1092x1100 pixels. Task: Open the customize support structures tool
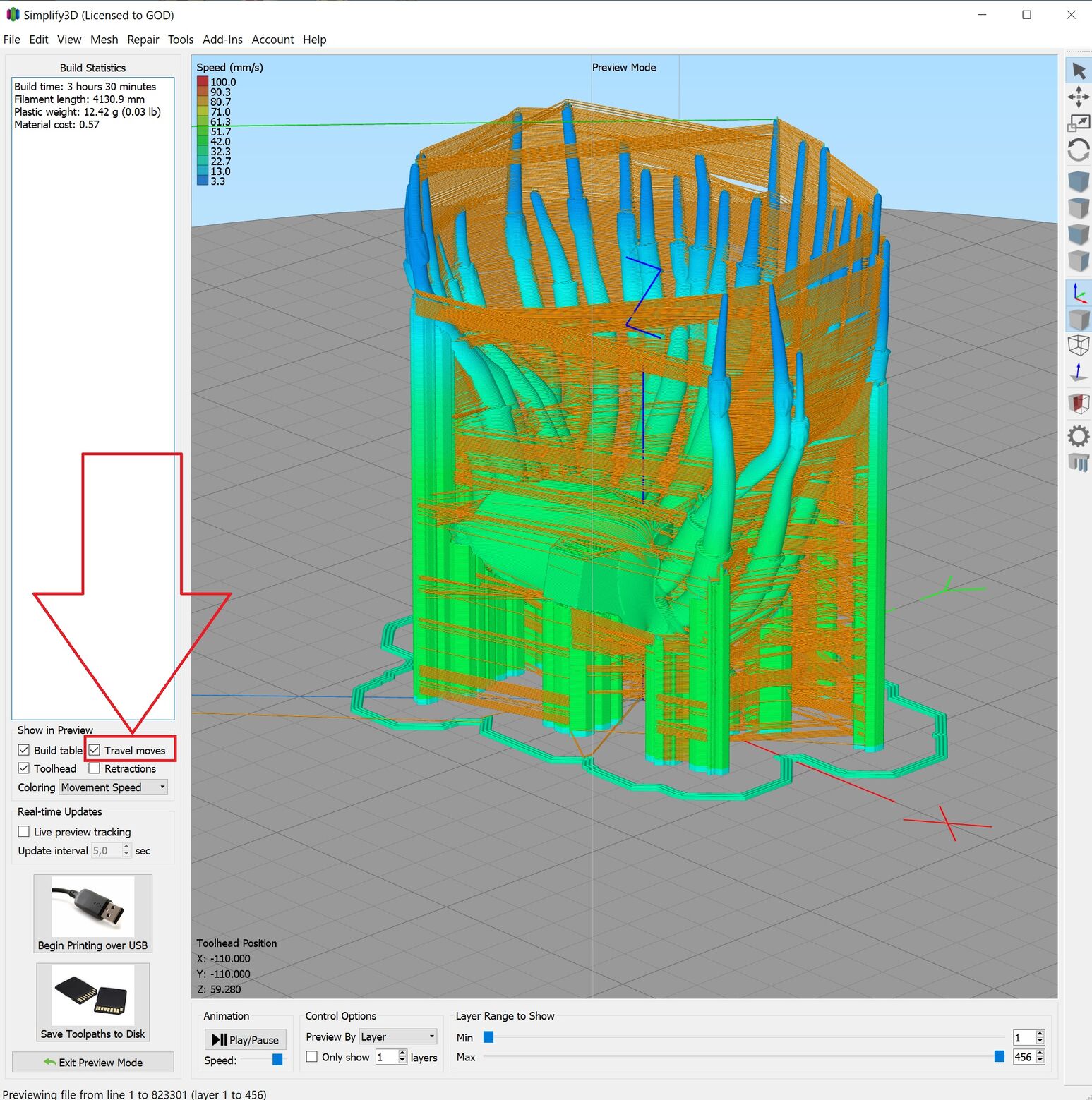[x=1078, y=462]
